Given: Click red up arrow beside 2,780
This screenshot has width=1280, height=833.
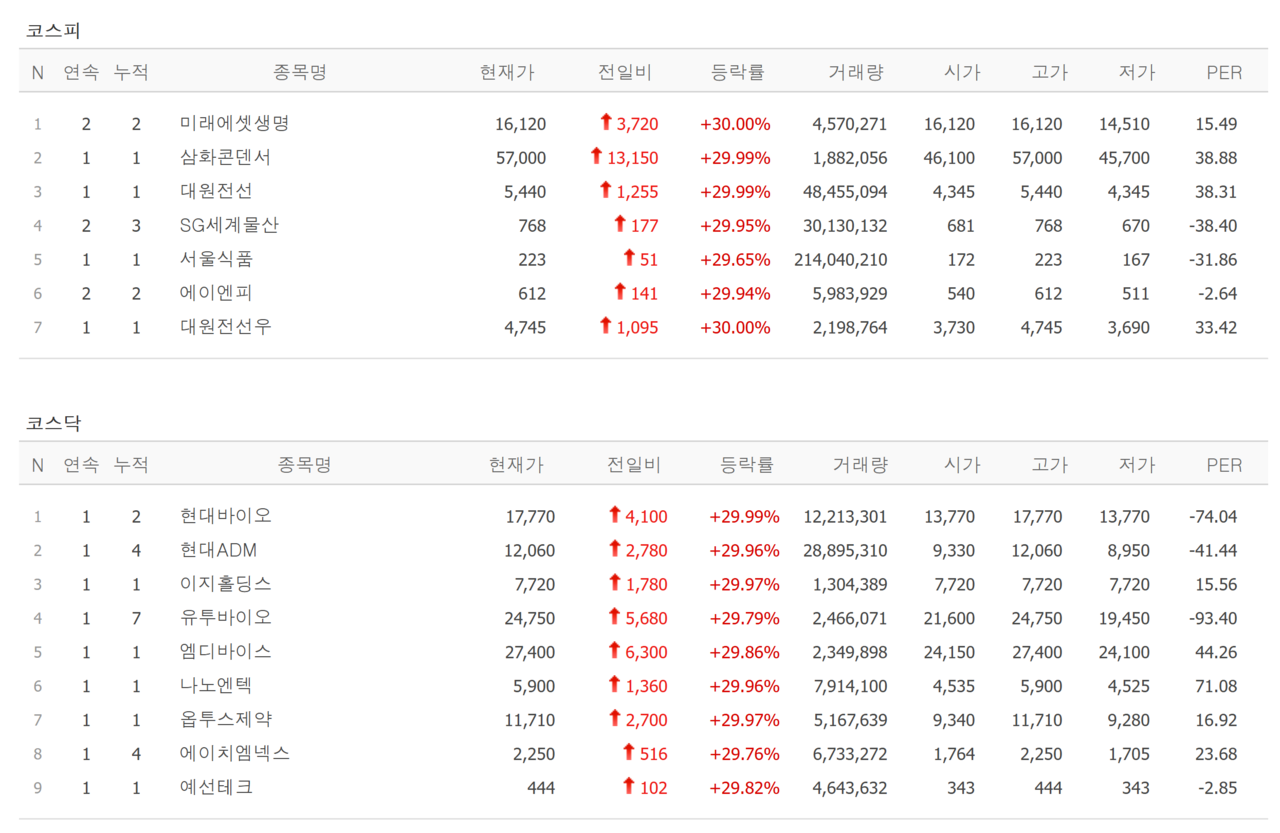Looking at the screenshot, I should (614, 549).
